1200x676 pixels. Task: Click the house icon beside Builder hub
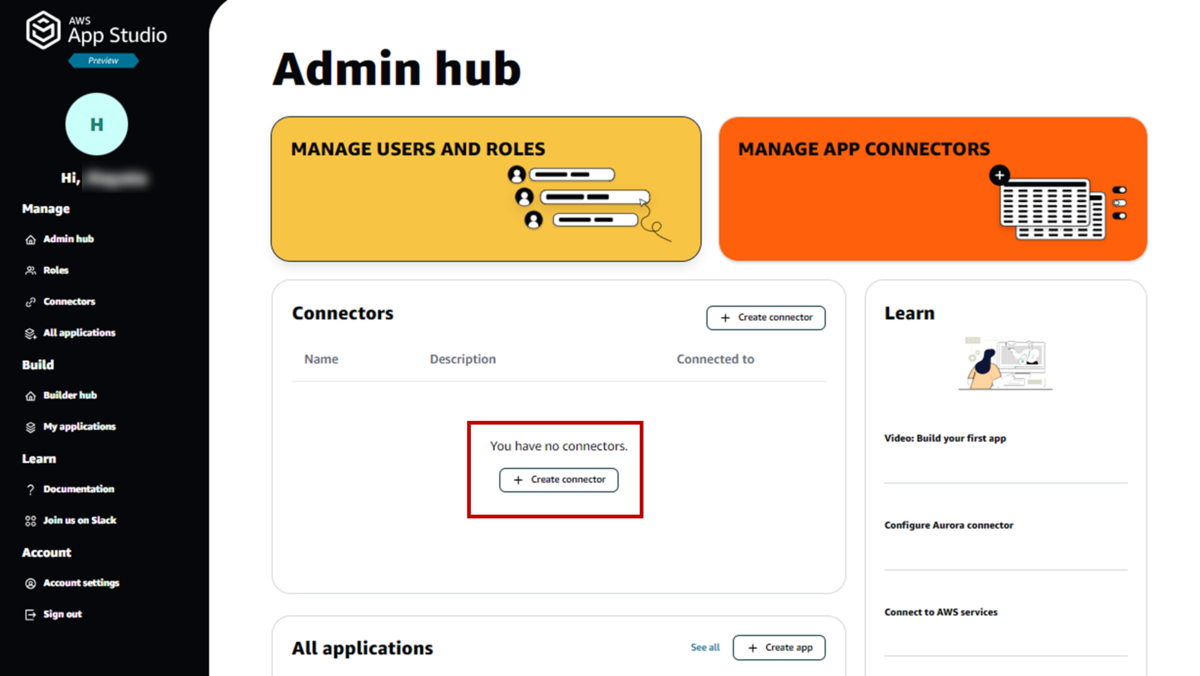pyautogui.click(x=30, y=396)
